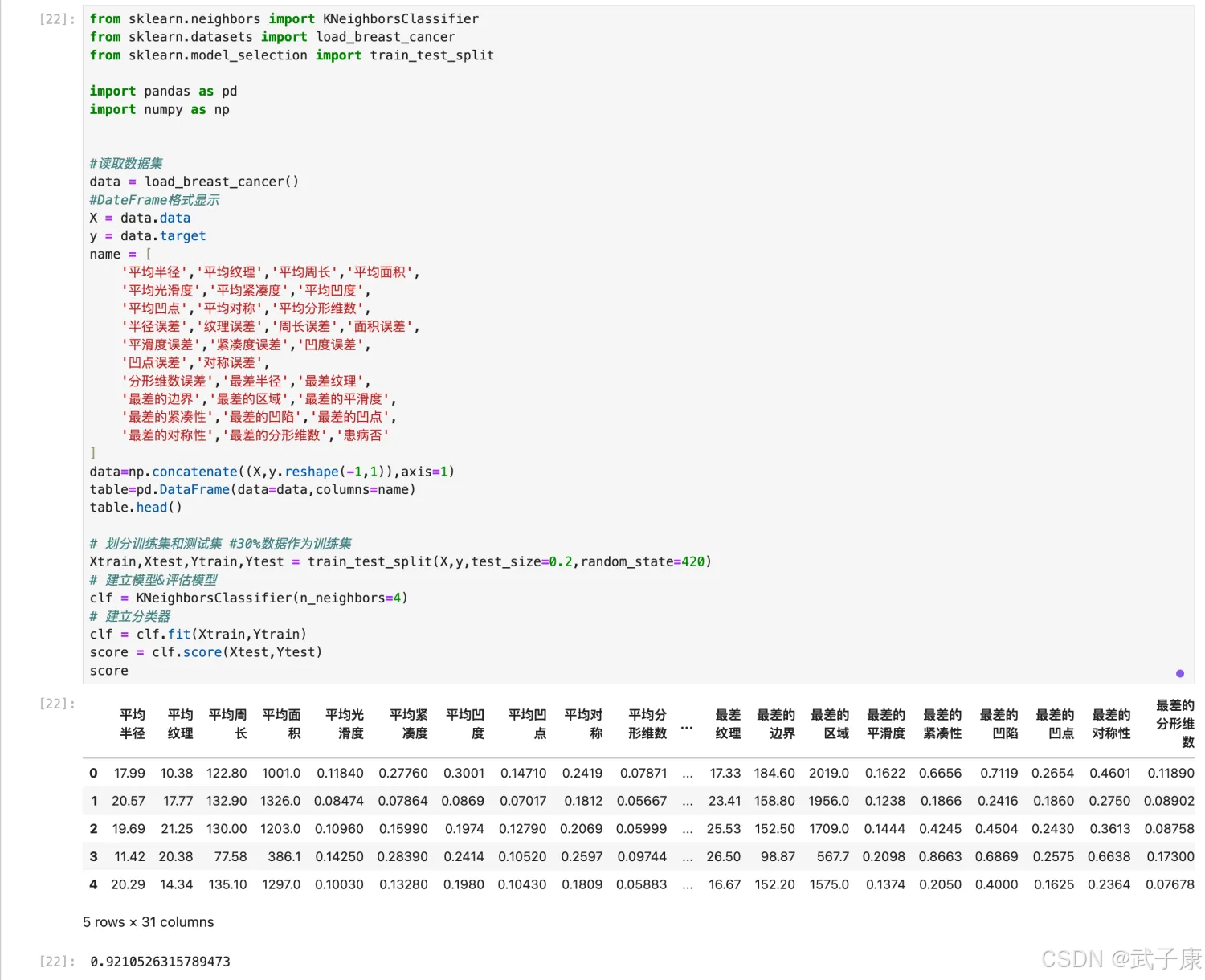Click cell value 17.99 in row 0
Viewport: 1205px width, 980px height.
pyautogui.click(x=129, y=773)
